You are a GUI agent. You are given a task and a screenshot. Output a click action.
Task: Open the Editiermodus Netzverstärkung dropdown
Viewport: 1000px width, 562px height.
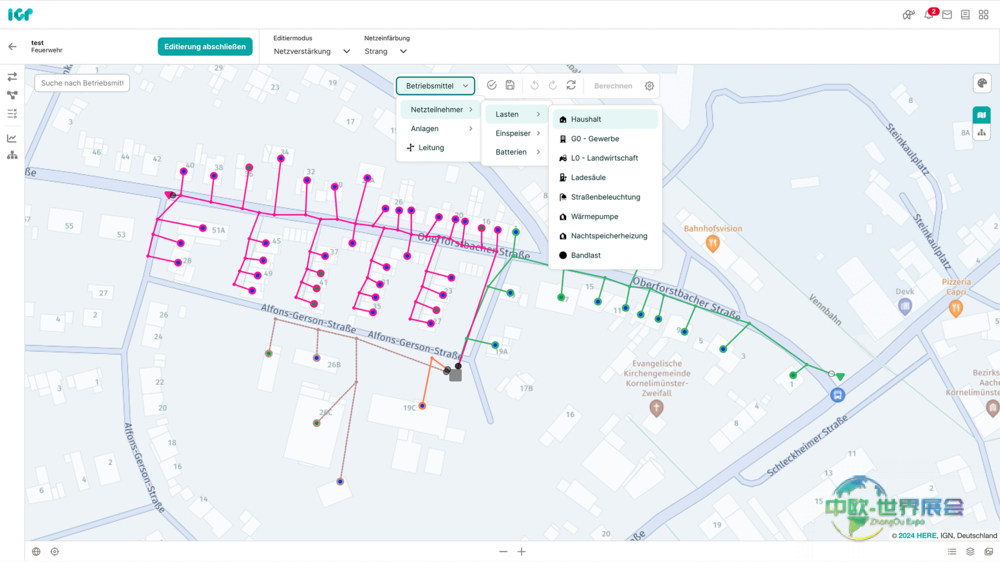click(312, 51)
